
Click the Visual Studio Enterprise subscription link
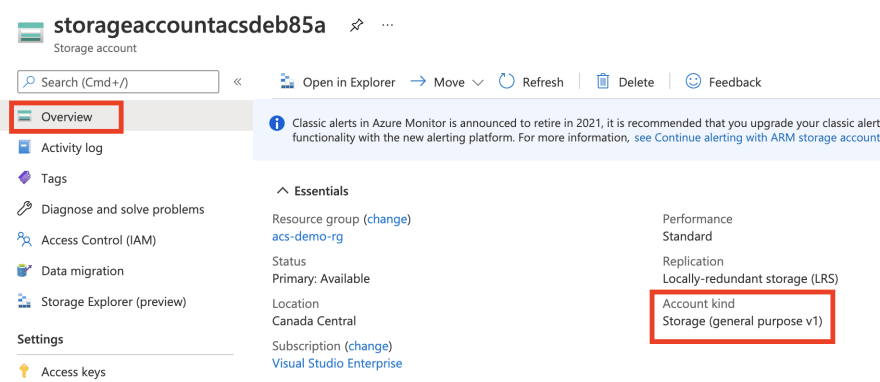pyautogui.click(x=337, y=363)
